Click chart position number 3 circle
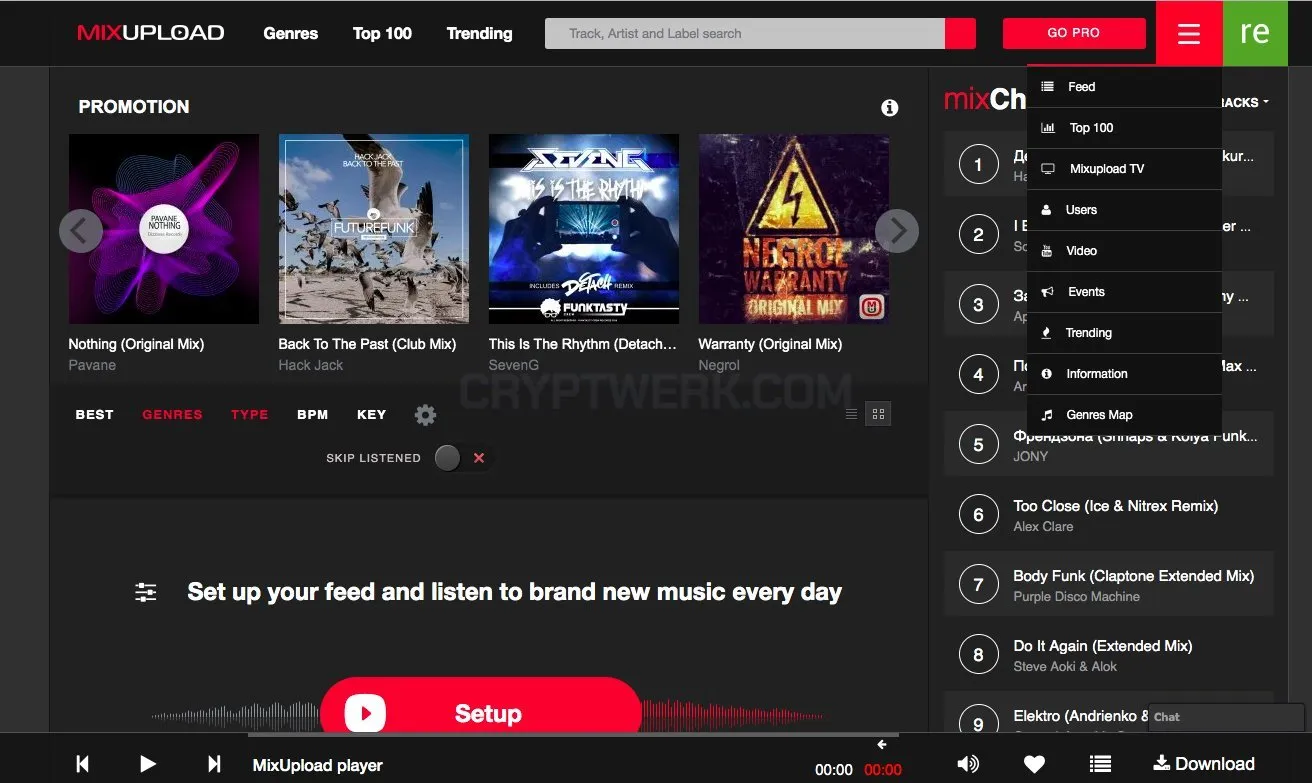Screen dimensions: 1312x783 978,305
